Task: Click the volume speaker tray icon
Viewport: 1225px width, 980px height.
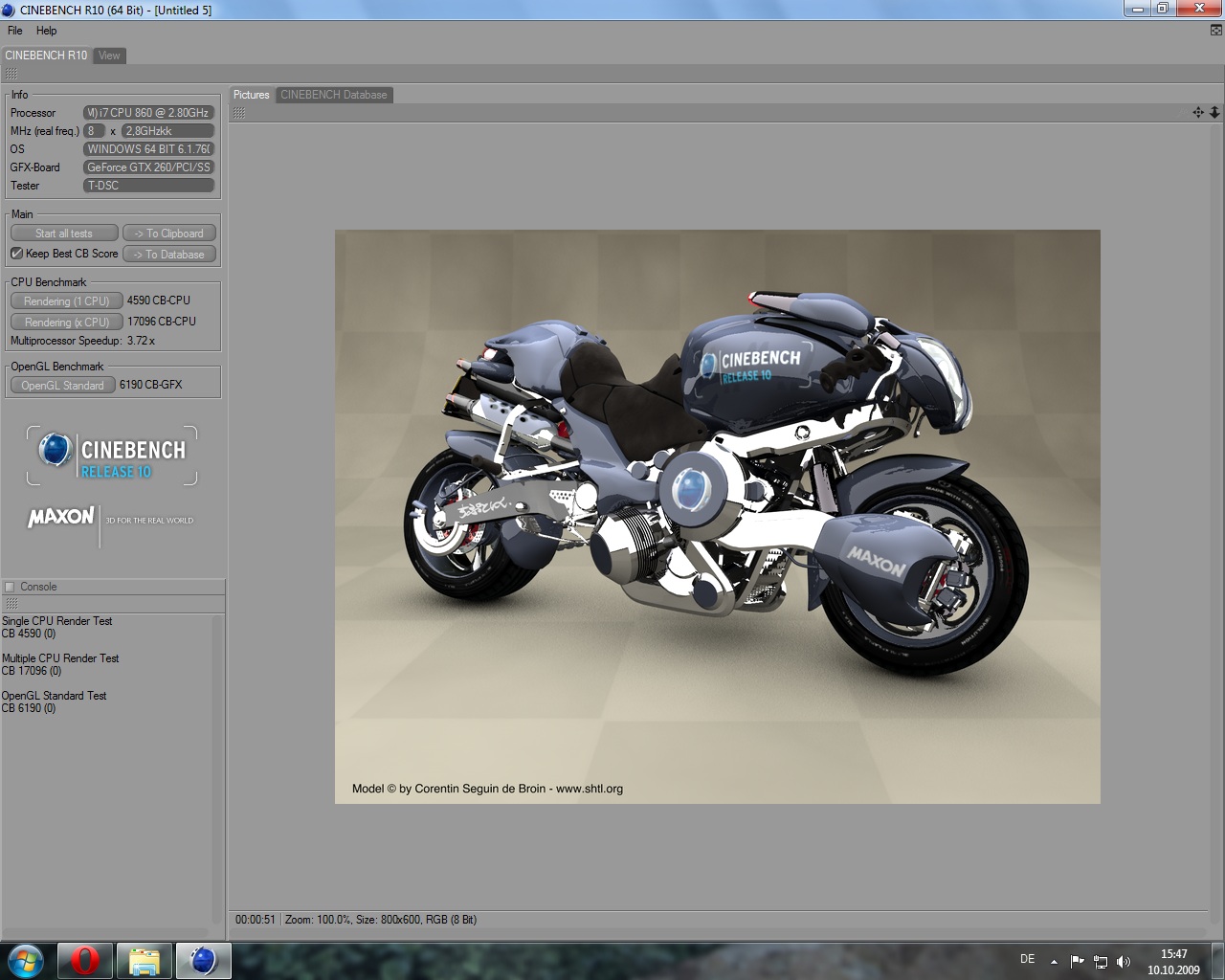Action: coord(1124,962)
